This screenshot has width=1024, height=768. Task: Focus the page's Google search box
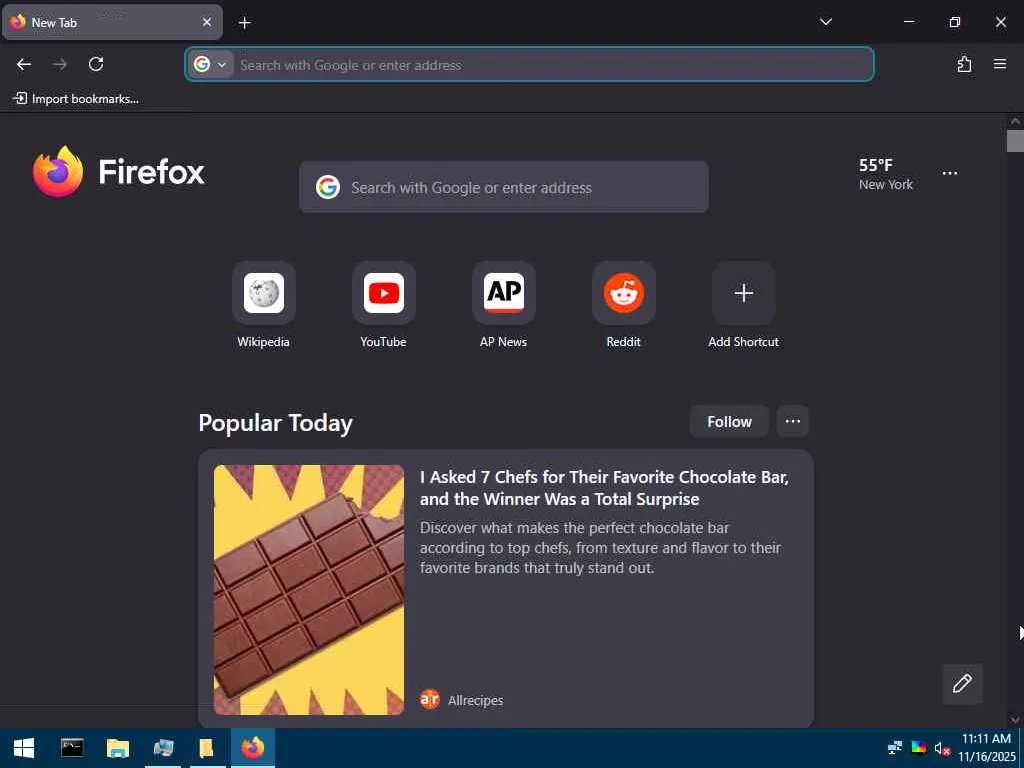pos(504,187)
